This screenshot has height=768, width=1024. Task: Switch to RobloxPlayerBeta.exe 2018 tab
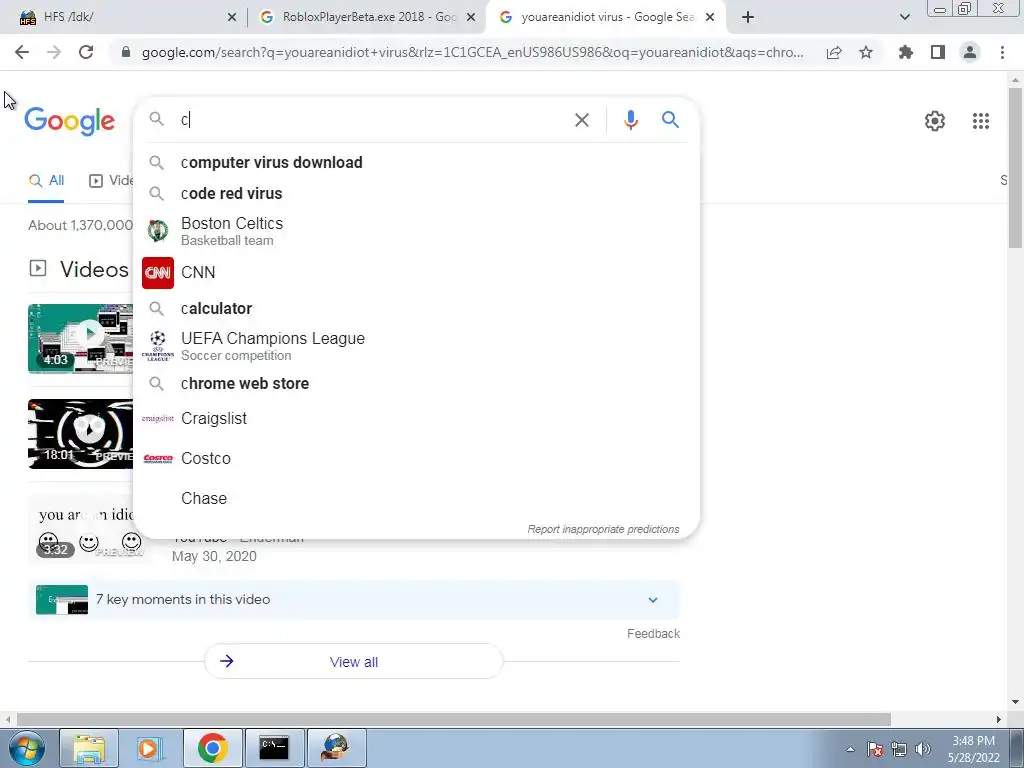coord(368,18)
